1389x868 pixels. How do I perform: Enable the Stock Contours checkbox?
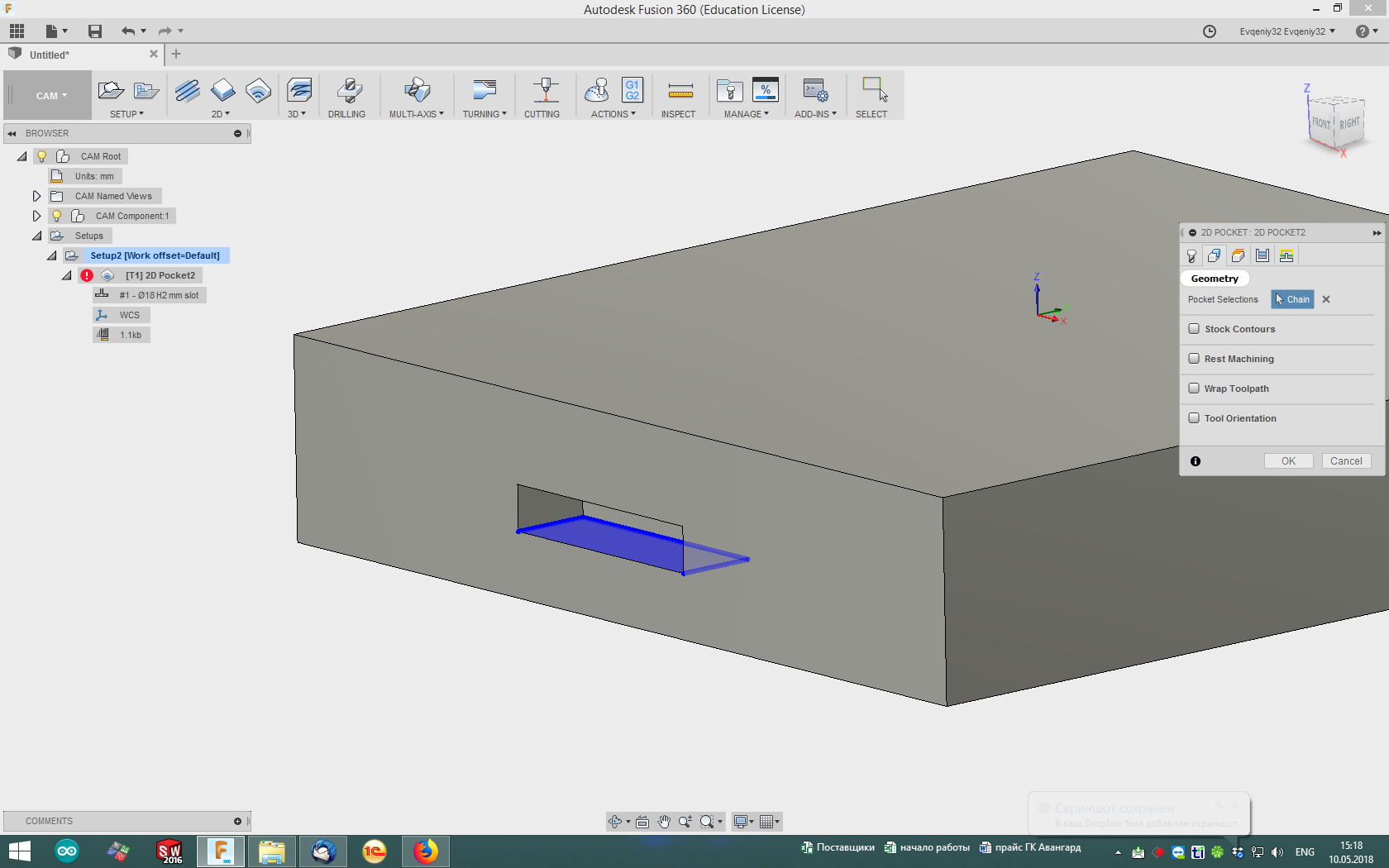[1194, 329]
